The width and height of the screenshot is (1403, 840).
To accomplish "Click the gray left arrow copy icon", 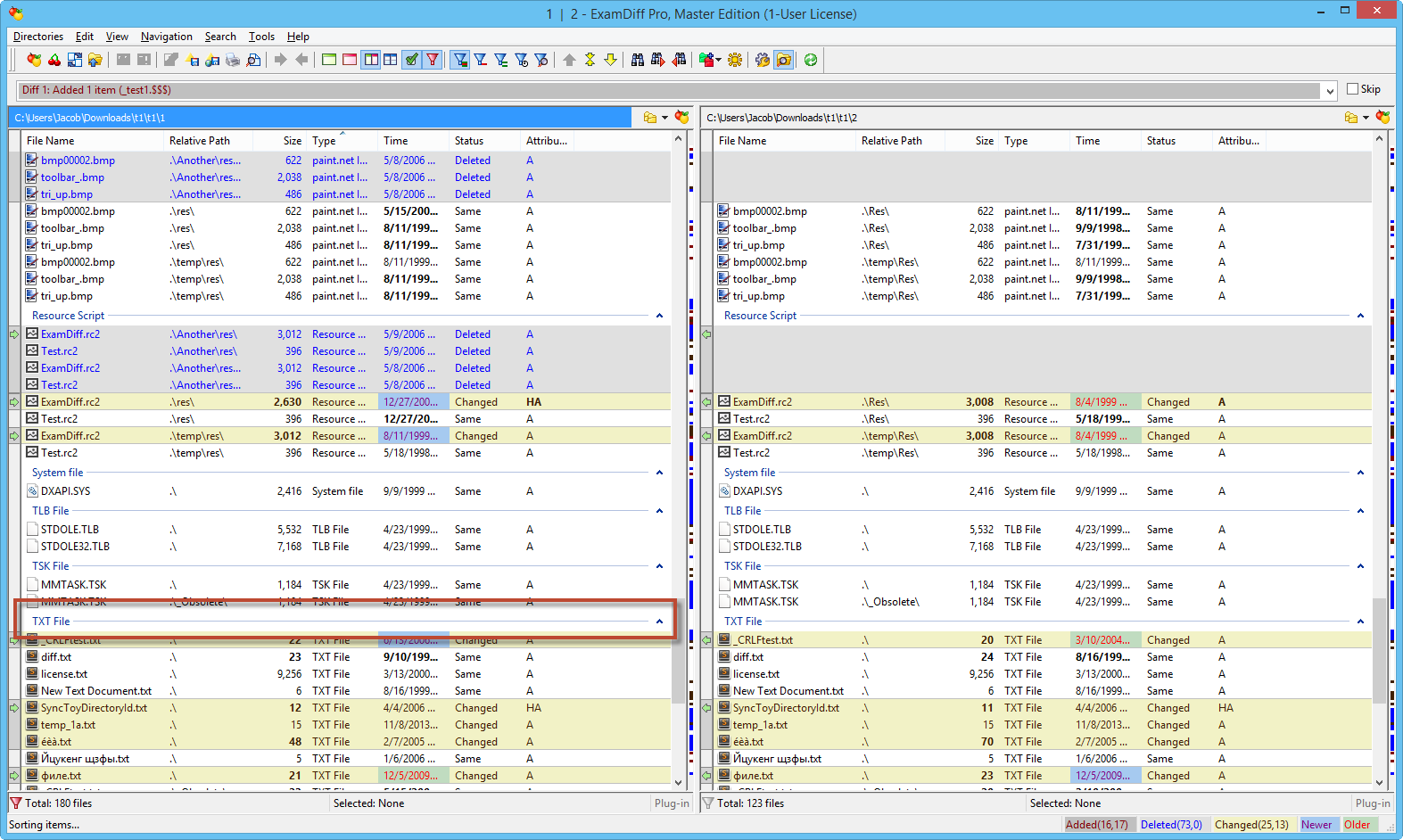I will point(301,60).
